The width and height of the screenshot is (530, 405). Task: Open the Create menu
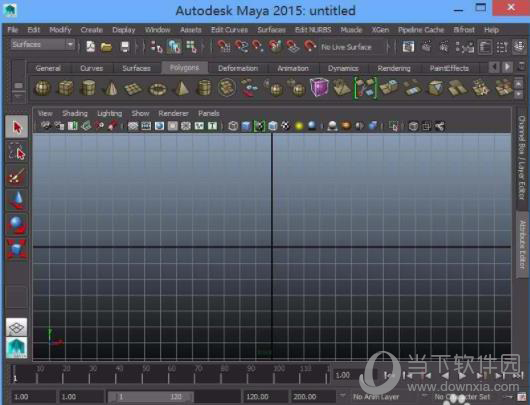point(91,30)
